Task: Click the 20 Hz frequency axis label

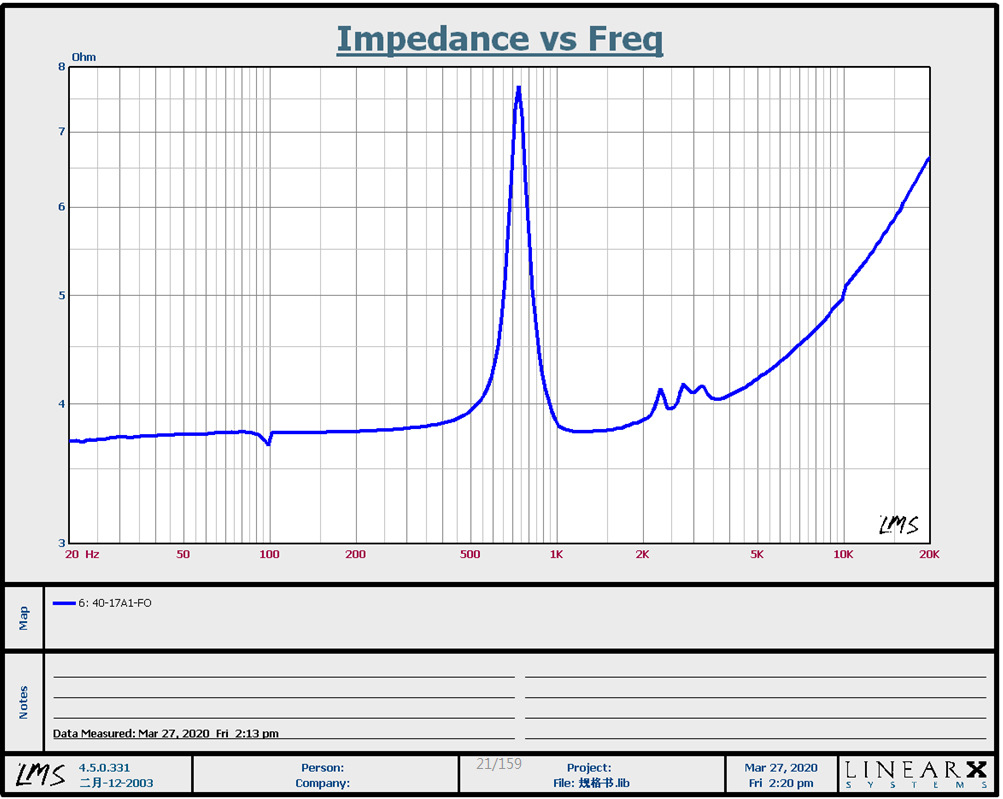Action: coord(82,554)
